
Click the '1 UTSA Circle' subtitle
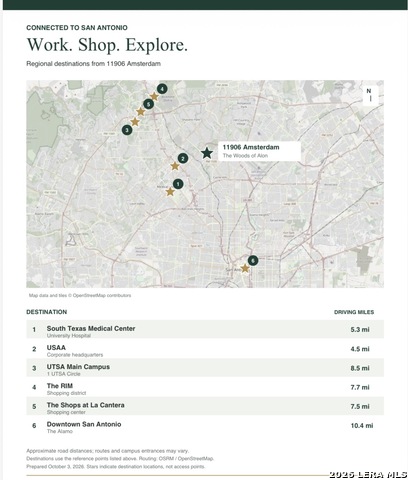coord(64,374)
